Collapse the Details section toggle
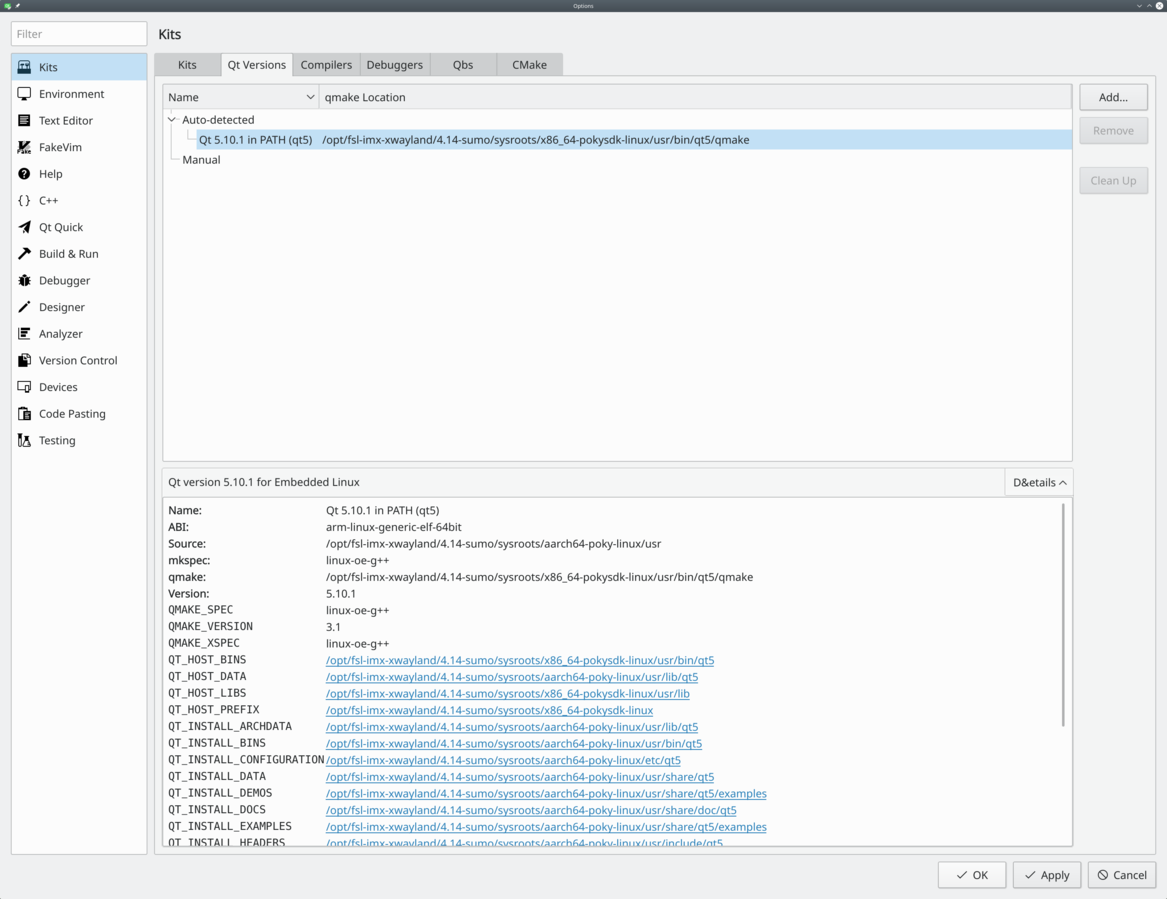 pos(1039,482)
